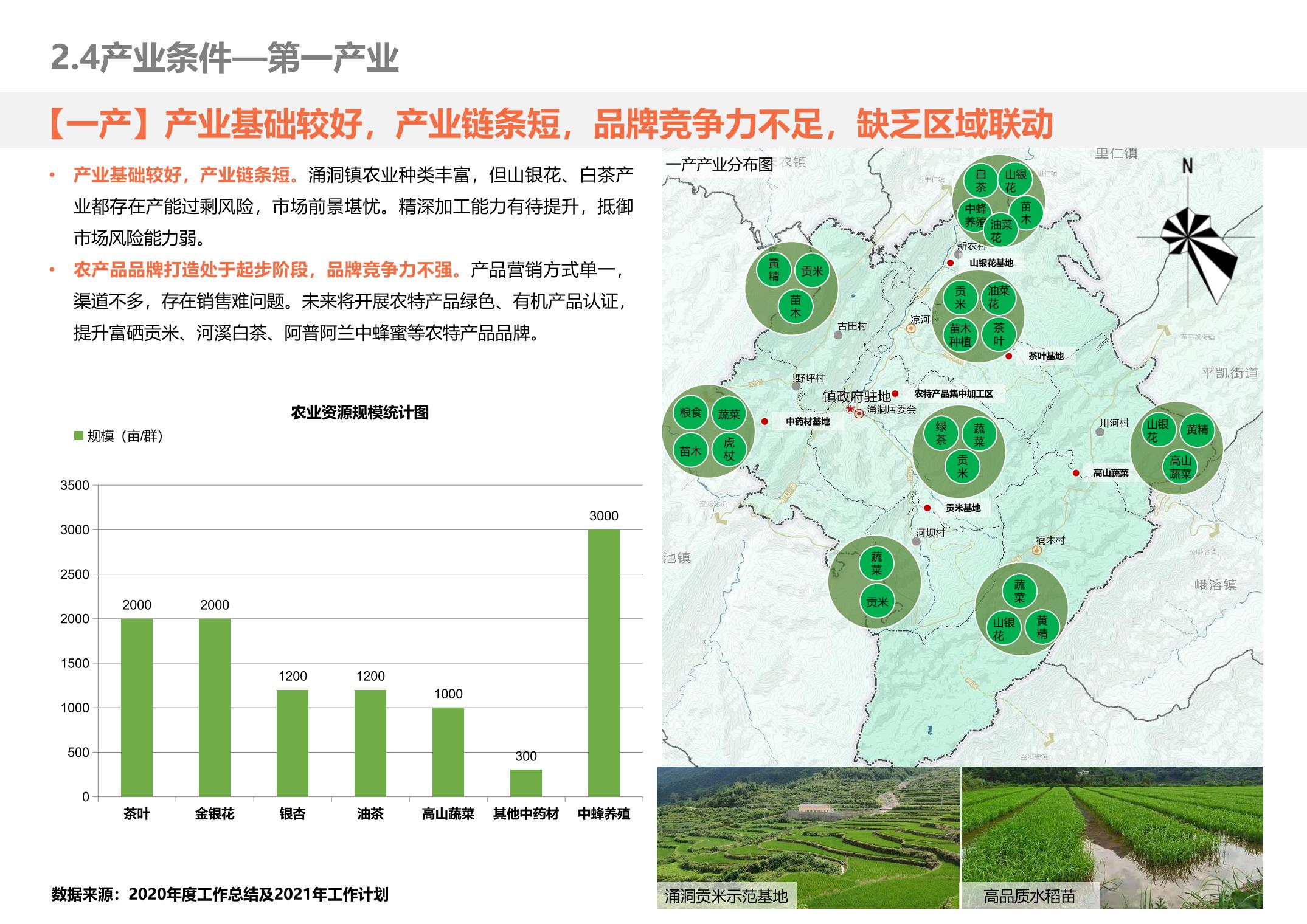The image size is (1307, 924).
Task: Click the 中蜂养殖 green circle
Action: point(975,215)
